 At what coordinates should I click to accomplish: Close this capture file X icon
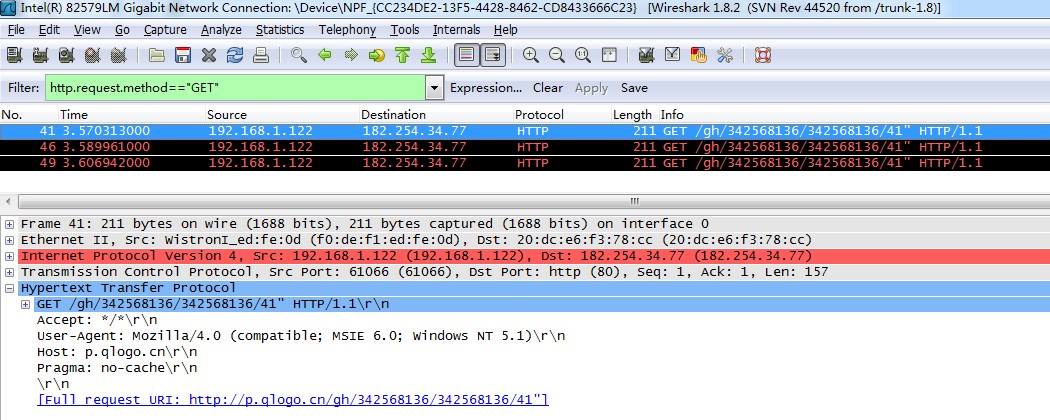[209, 55]
